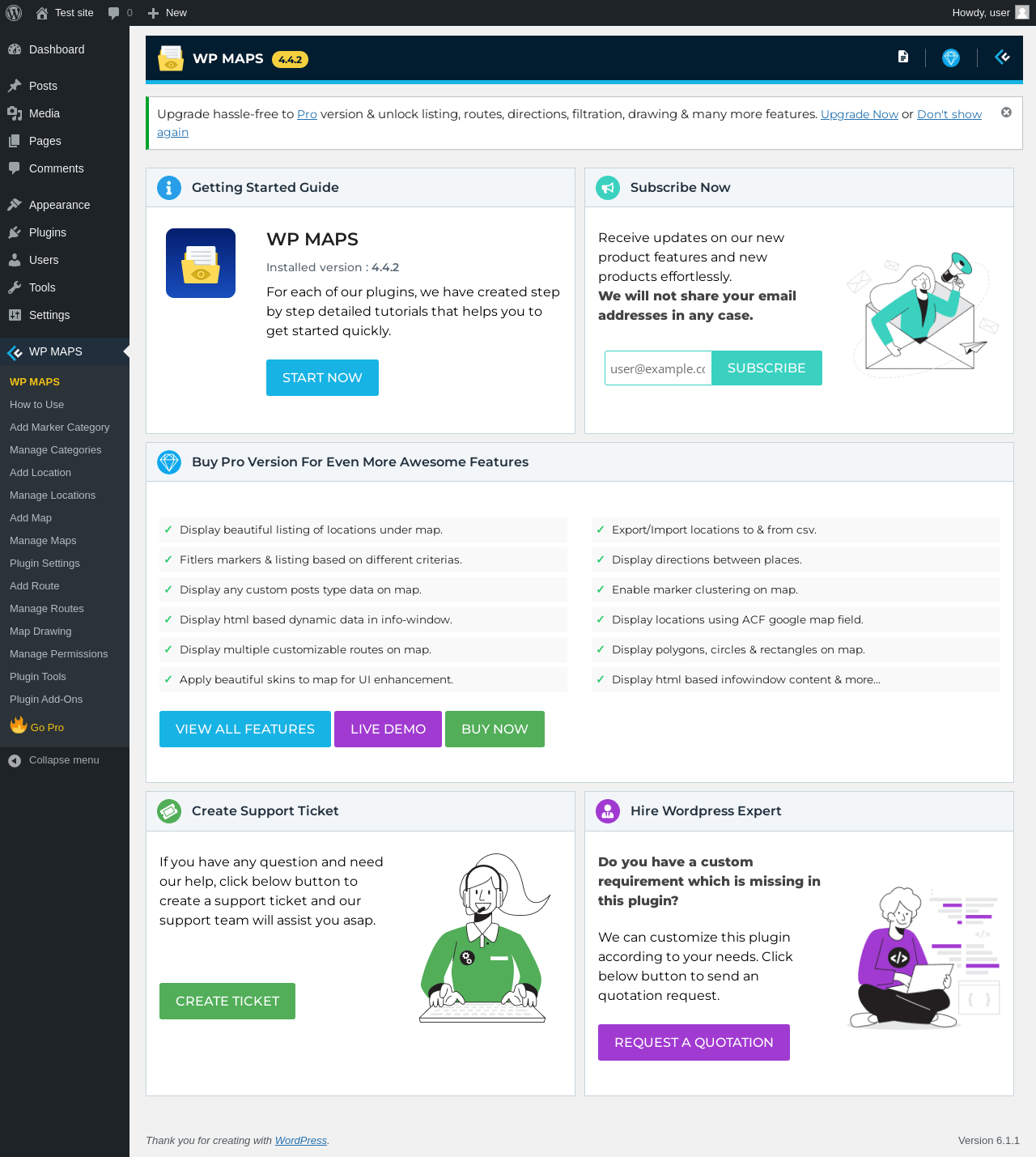Select WP MAPS top-level sidebar item

point(65,351)
